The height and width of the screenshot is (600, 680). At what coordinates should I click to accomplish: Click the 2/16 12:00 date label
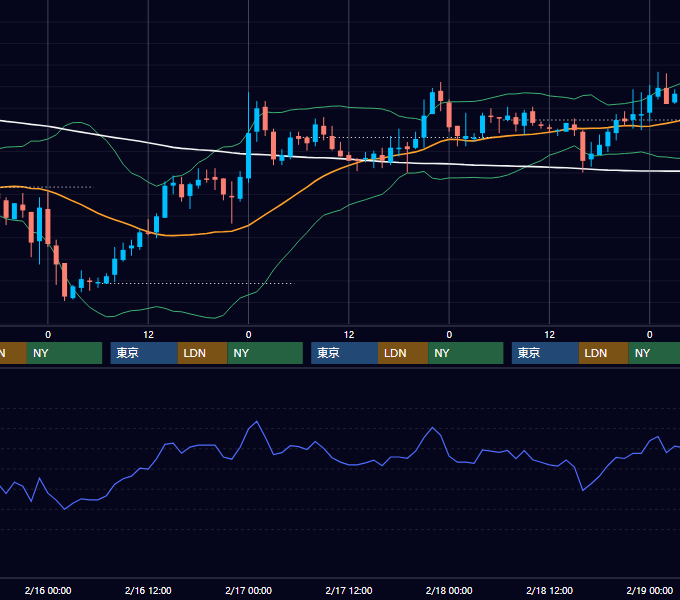[x=148, y=590]
